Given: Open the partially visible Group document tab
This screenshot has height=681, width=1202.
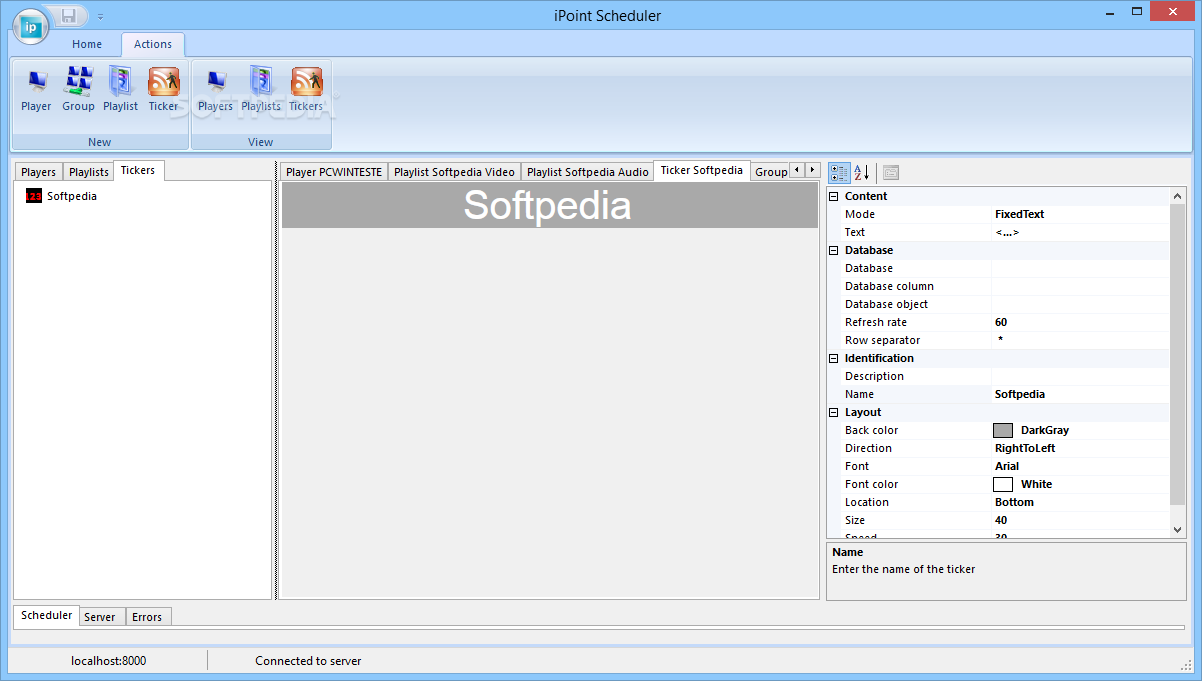Looking at the screenshot, I should [770, 172].
